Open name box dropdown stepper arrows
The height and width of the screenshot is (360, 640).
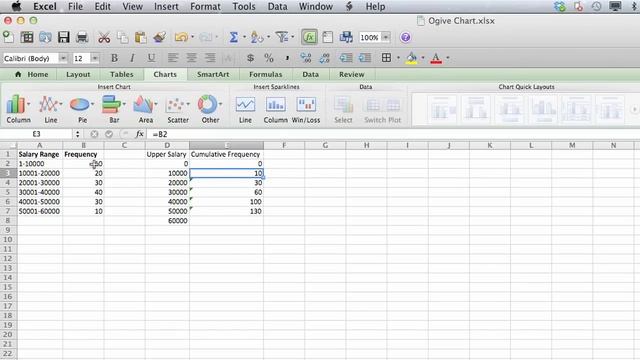coord(77,134)
